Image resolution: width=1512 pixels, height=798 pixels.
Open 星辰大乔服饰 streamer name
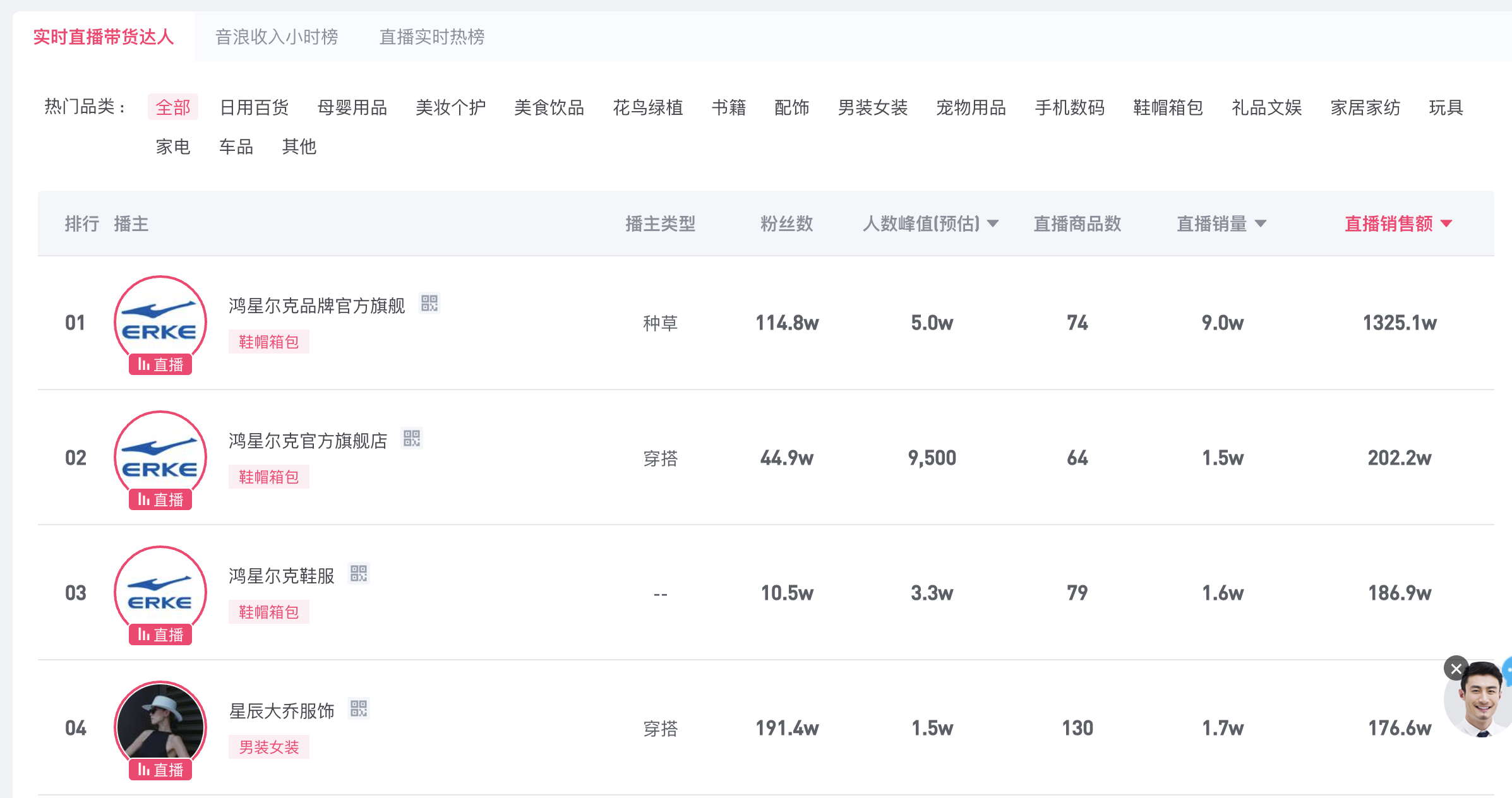282,711
